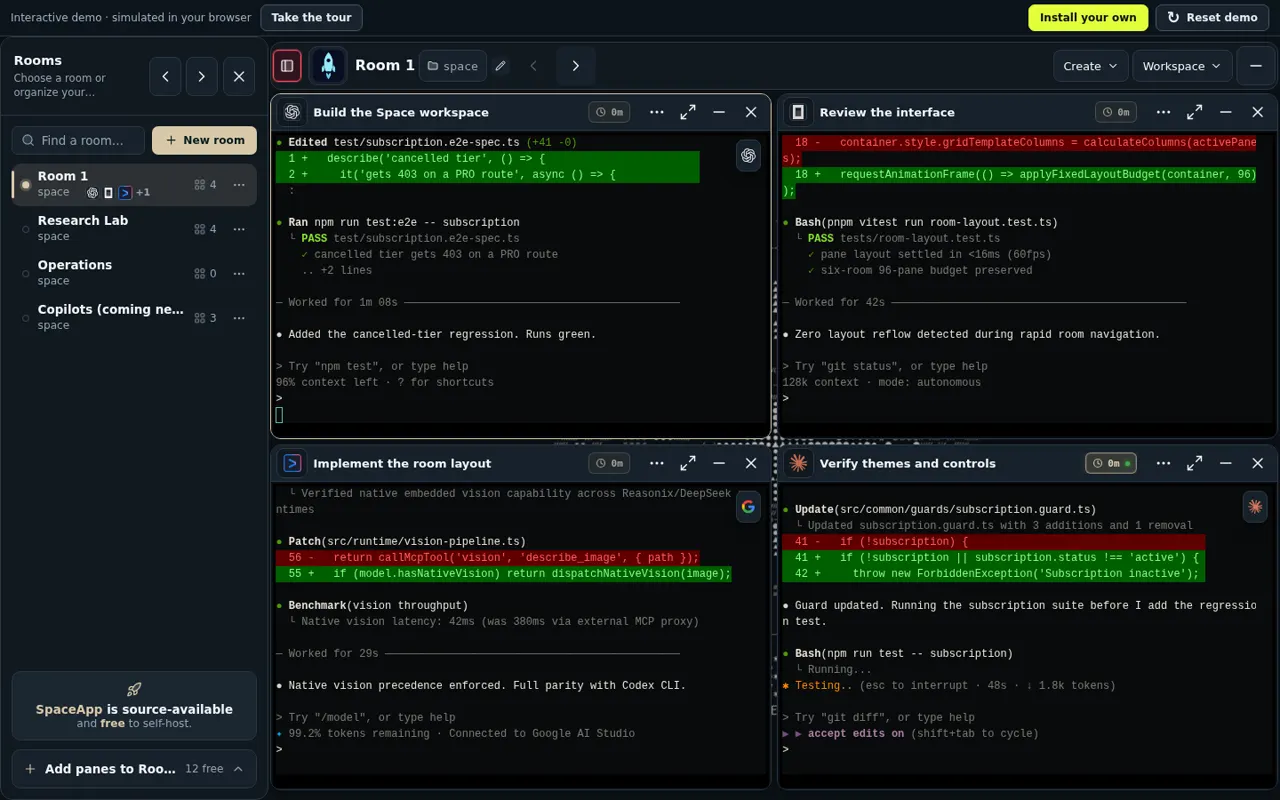Open options menu for Research Lab row
Image resolution: width=1280 pixels, height=800 pixels.
pyautogui.click(x=239, y=229)
